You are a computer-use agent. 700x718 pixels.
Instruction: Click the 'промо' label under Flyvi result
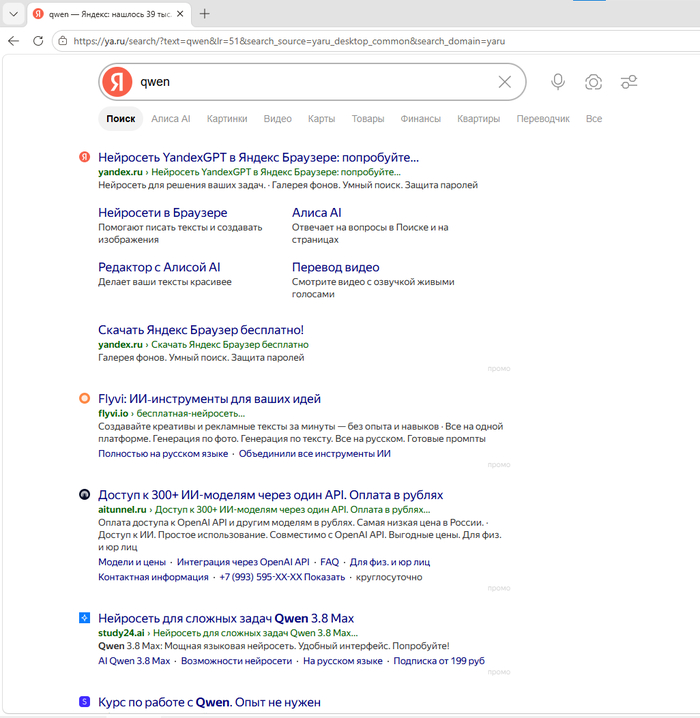coord(499,465)
